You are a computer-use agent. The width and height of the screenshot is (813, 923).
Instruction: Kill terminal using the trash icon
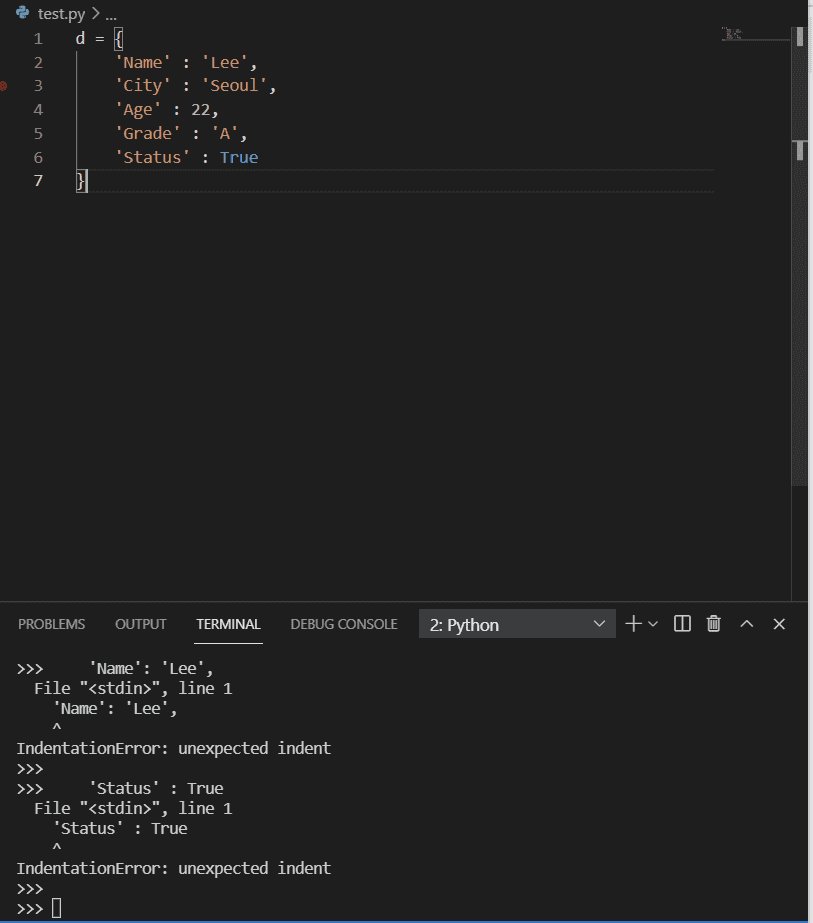click(714, 624)
